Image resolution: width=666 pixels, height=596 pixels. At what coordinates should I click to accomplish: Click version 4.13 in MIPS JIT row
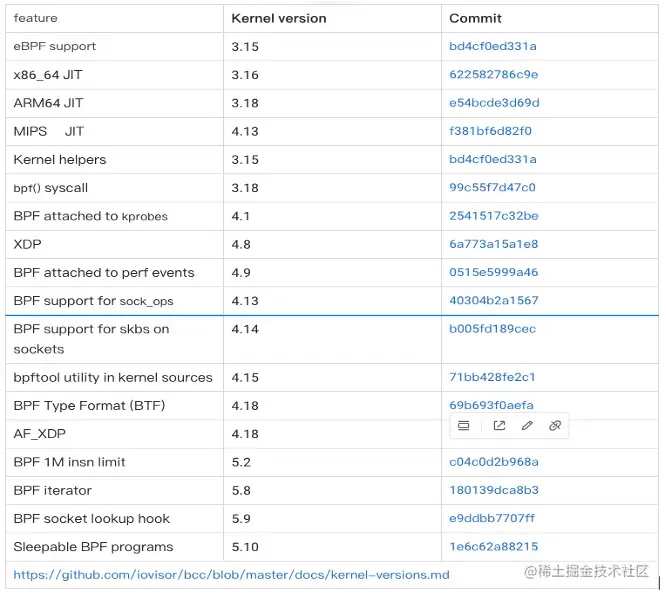(x=245, y=131)
